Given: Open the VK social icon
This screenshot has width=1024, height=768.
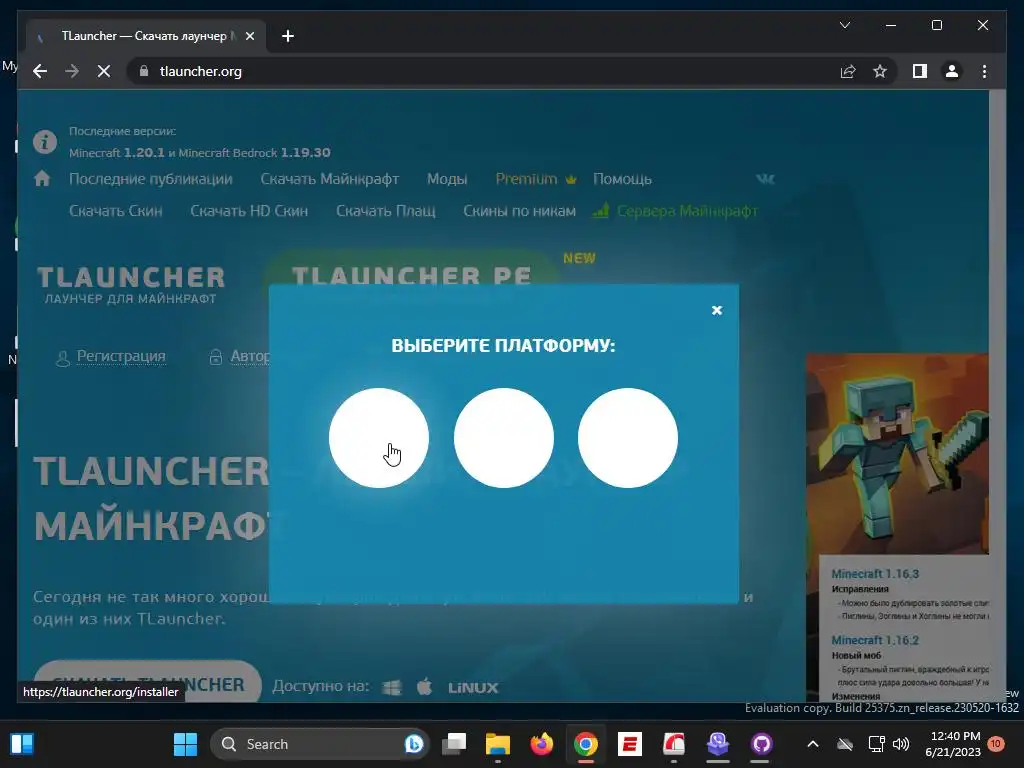Looking at the screenshot, I should [x=765, y=178].
